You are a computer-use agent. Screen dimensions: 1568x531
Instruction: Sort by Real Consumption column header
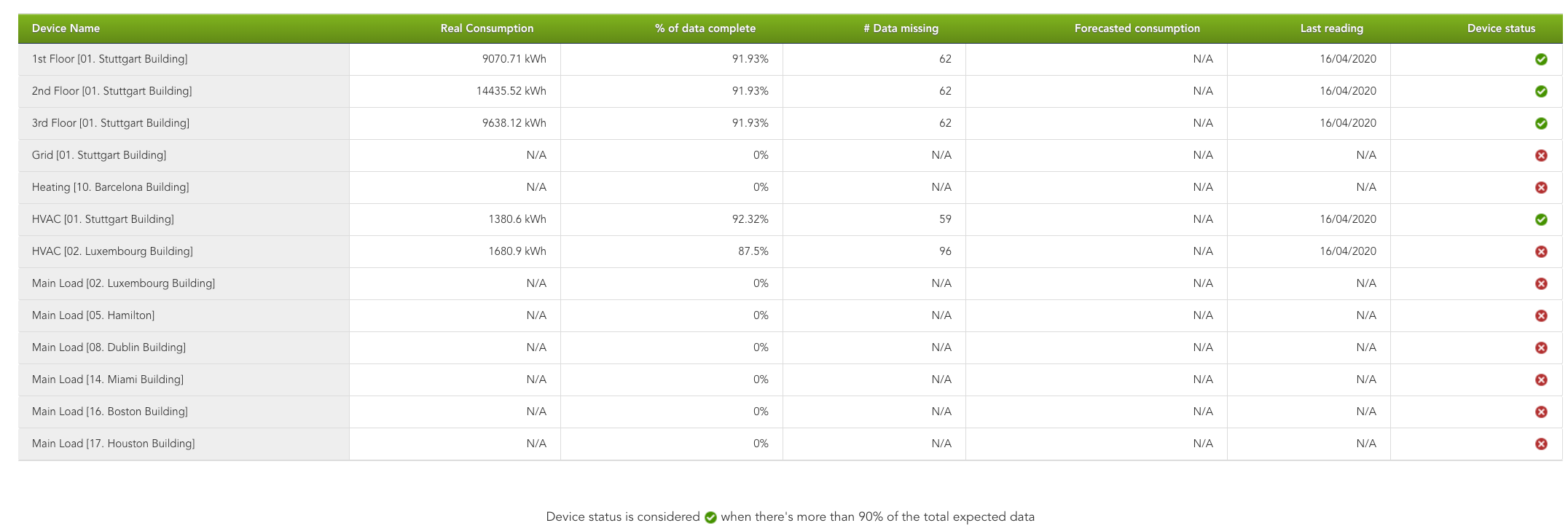point(487,28)
